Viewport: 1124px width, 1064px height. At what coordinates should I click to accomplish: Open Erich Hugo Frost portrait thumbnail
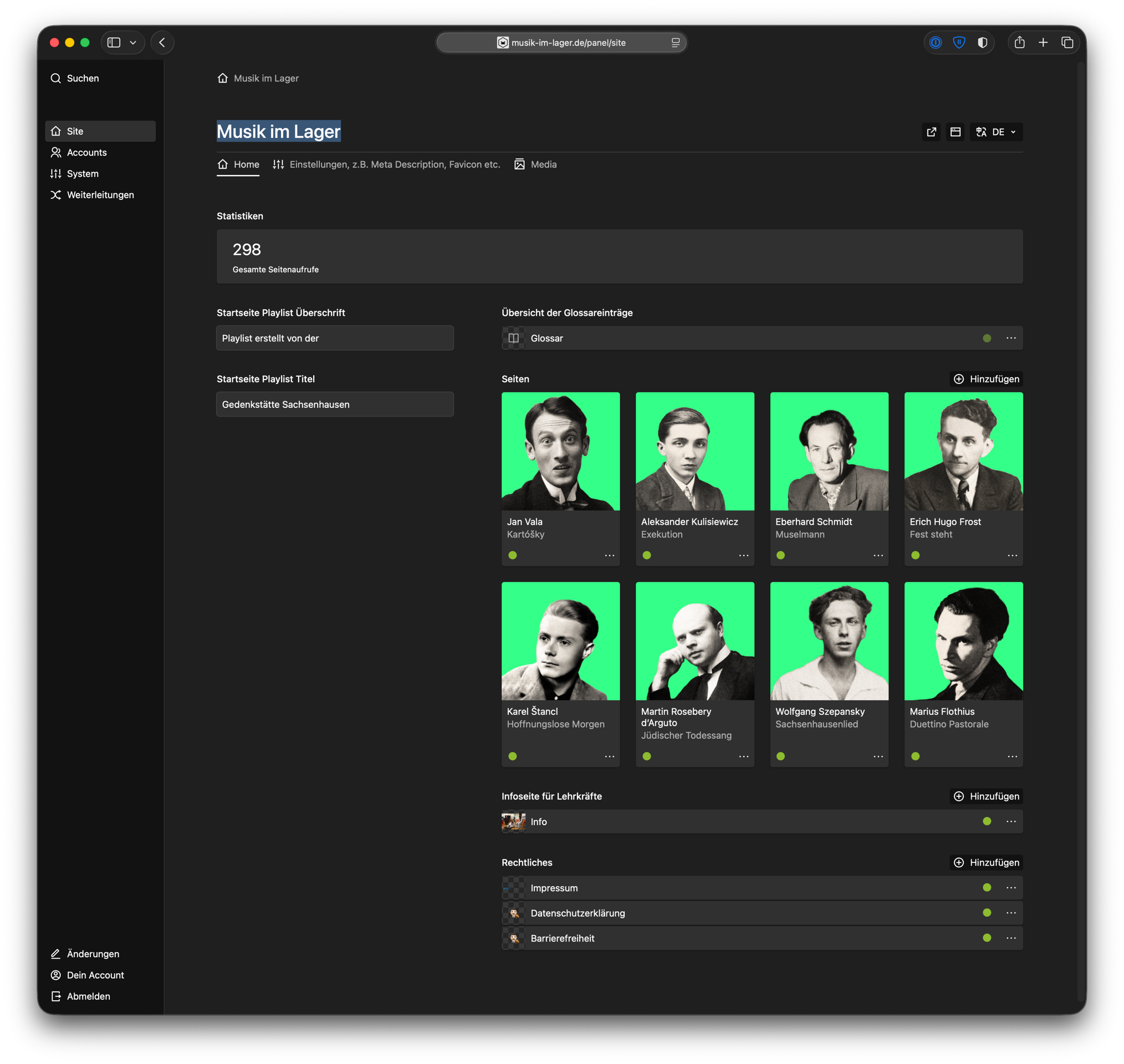(963, 452)
